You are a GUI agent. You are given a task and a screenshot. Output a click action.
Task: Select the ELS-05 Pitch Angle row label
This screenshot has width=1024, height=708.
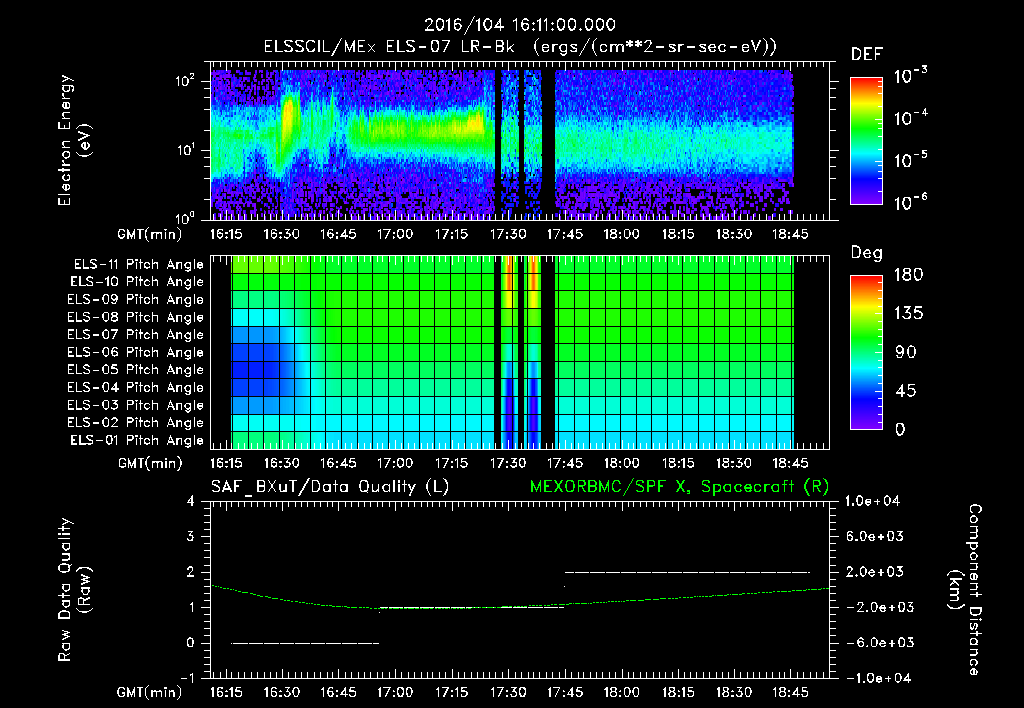tap(136, 370)
